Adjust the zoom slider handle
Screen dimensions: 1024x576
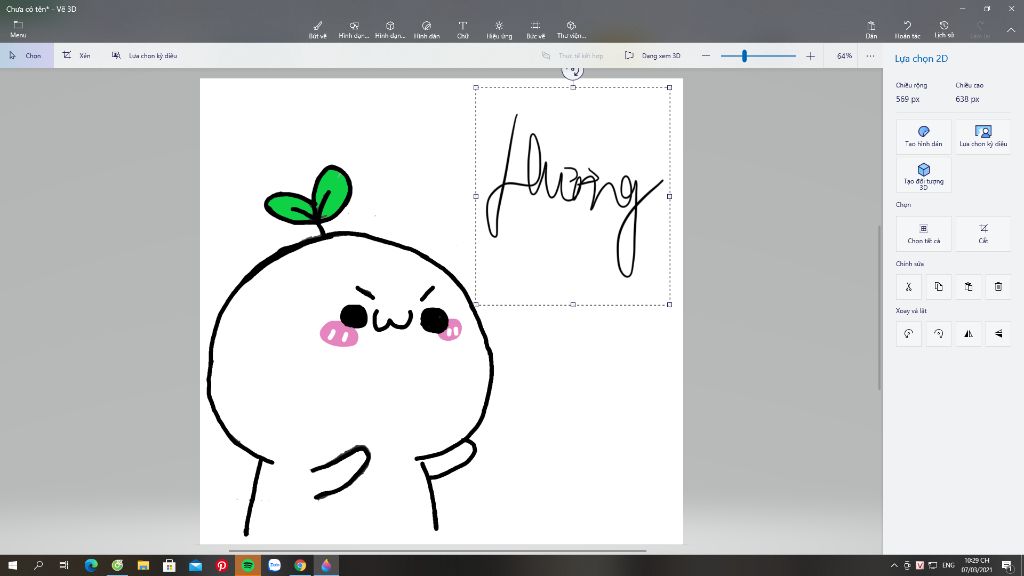[x=744, y=56]
